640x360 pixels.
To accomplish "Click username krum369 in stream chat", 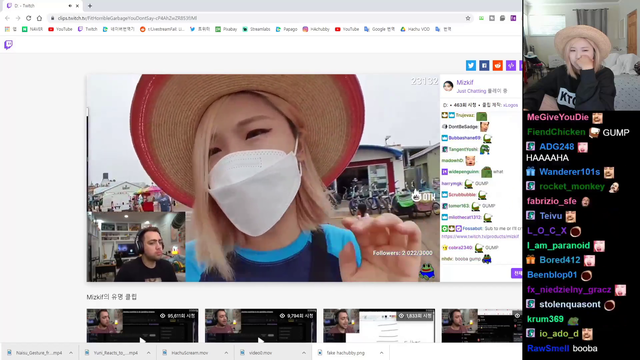I will pos(545,319).
